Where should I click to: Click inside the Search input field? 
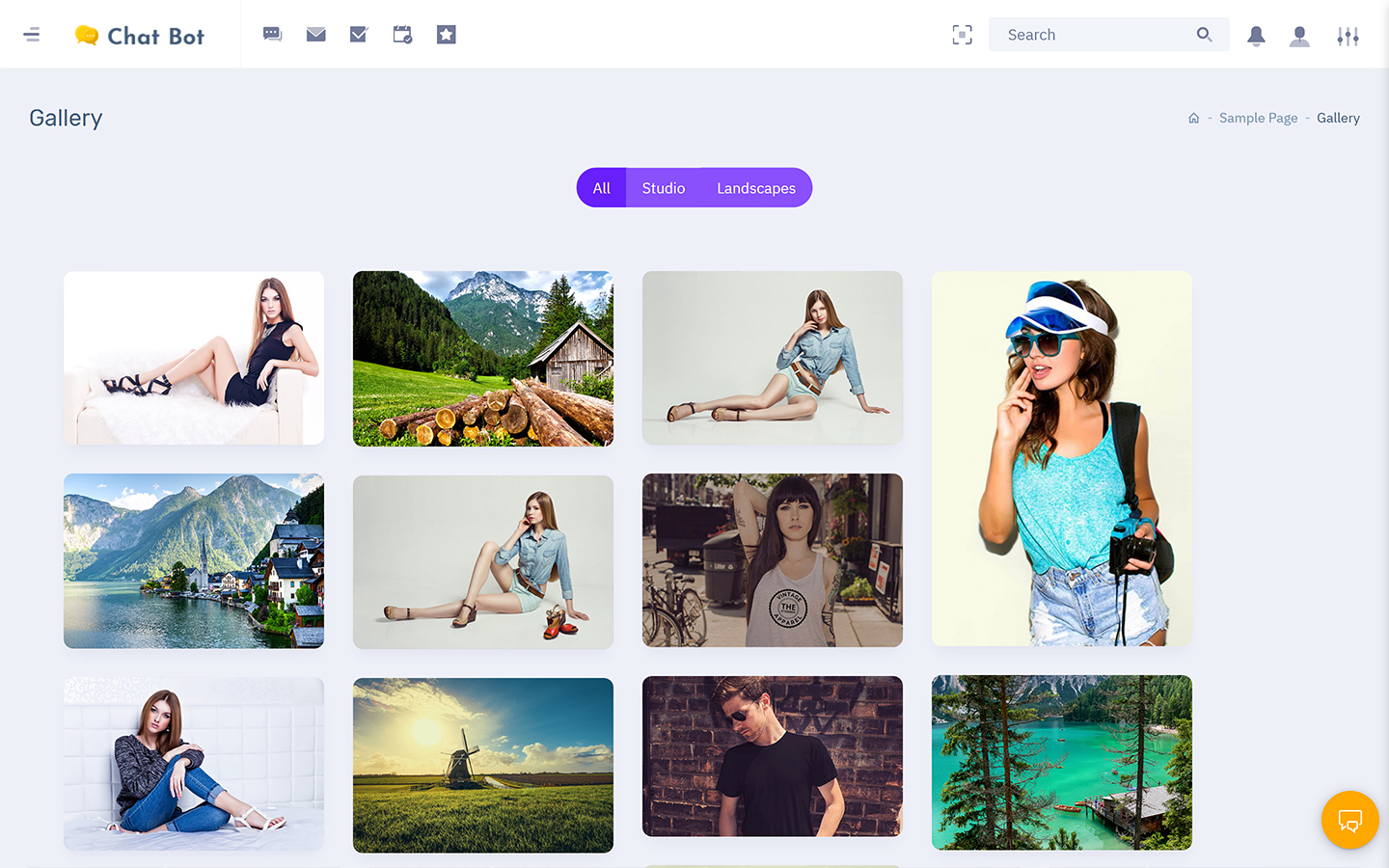1090,35
